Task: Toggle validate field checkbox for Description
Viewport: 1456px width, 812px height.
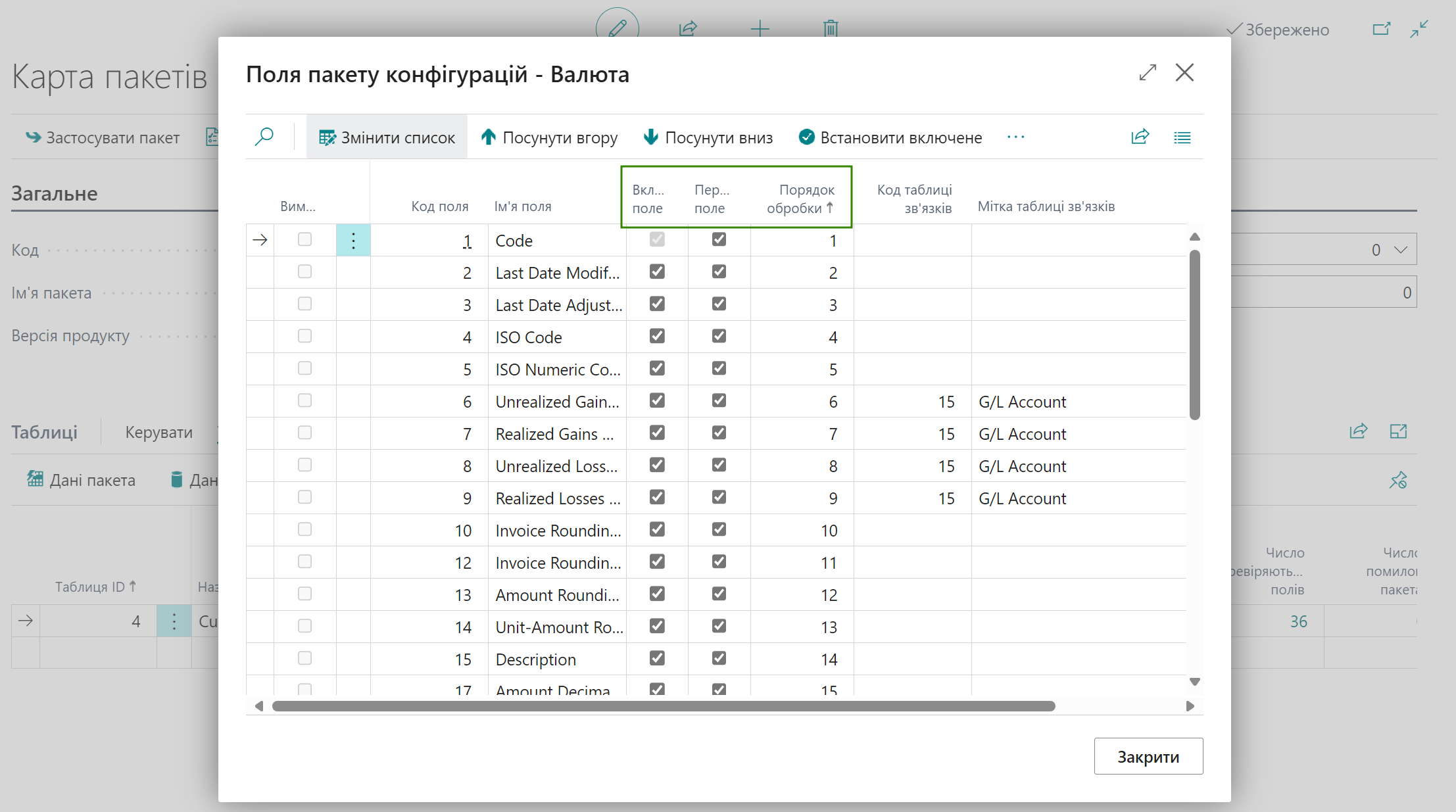Action: [x=719, y=658]
